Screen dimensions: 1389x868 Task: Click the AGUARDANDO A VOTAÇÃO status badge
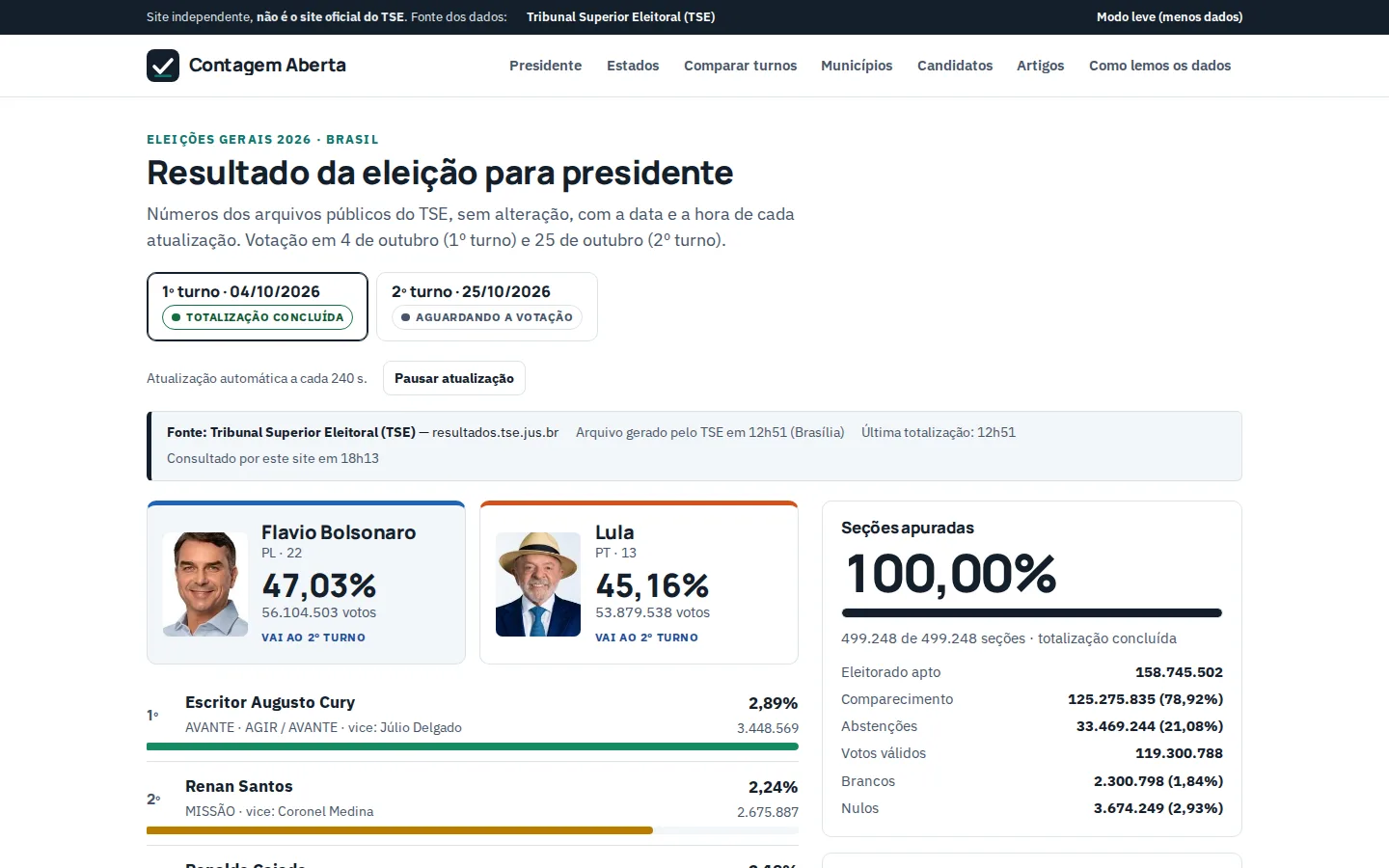point(487,317)
